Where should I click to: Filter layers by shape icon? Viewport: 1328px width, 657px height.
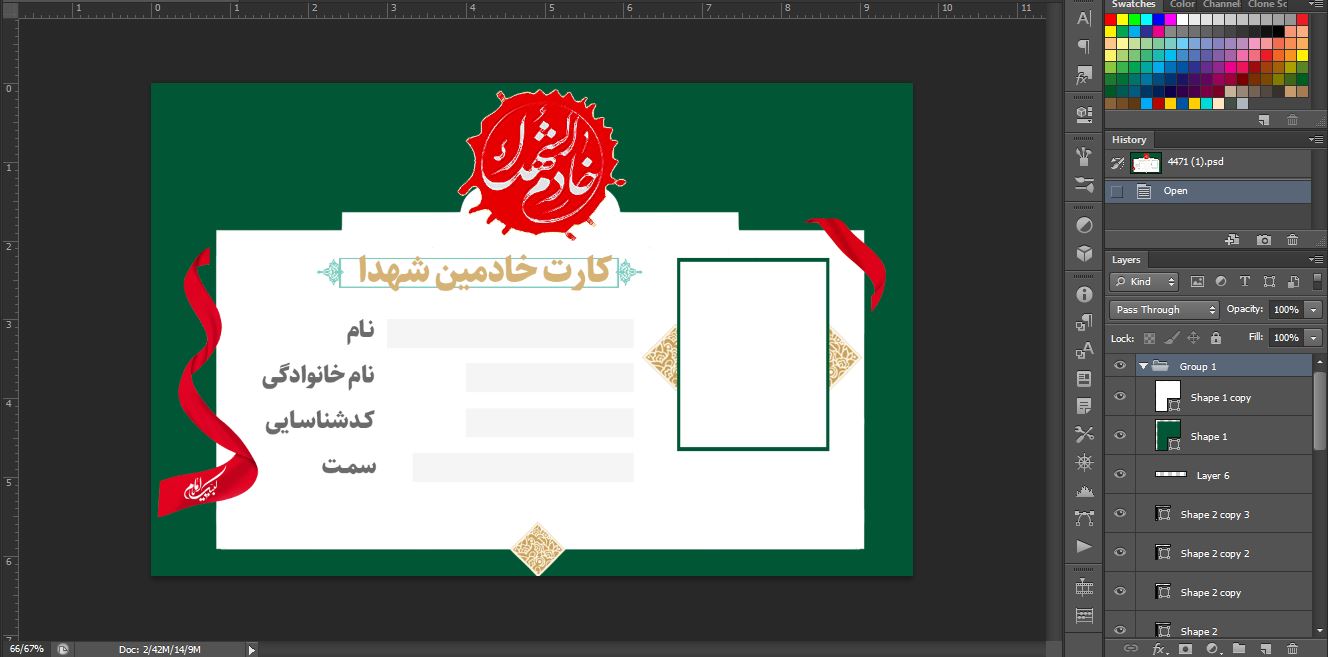click(x=1270, y=282)
